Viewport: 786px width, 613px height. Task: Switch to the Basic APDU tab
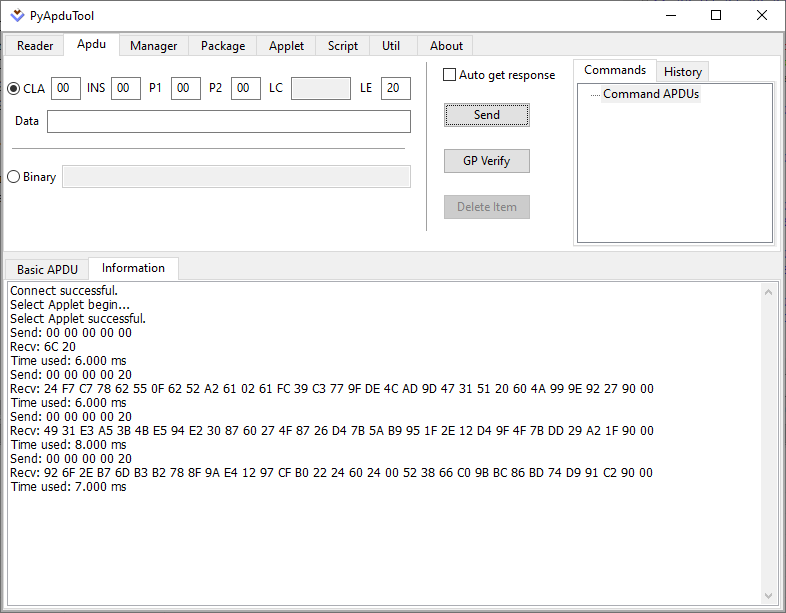coord(46,270)
